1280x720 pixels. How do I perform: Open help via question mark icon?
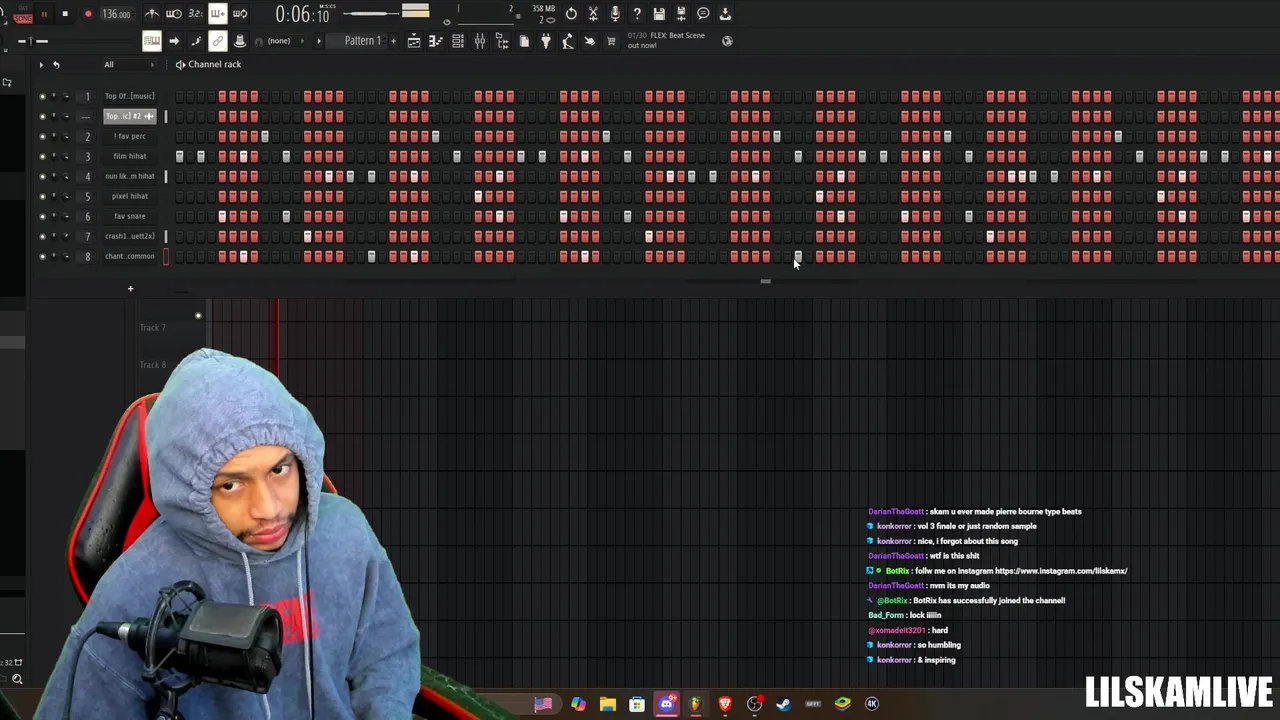tap(637, 14)
